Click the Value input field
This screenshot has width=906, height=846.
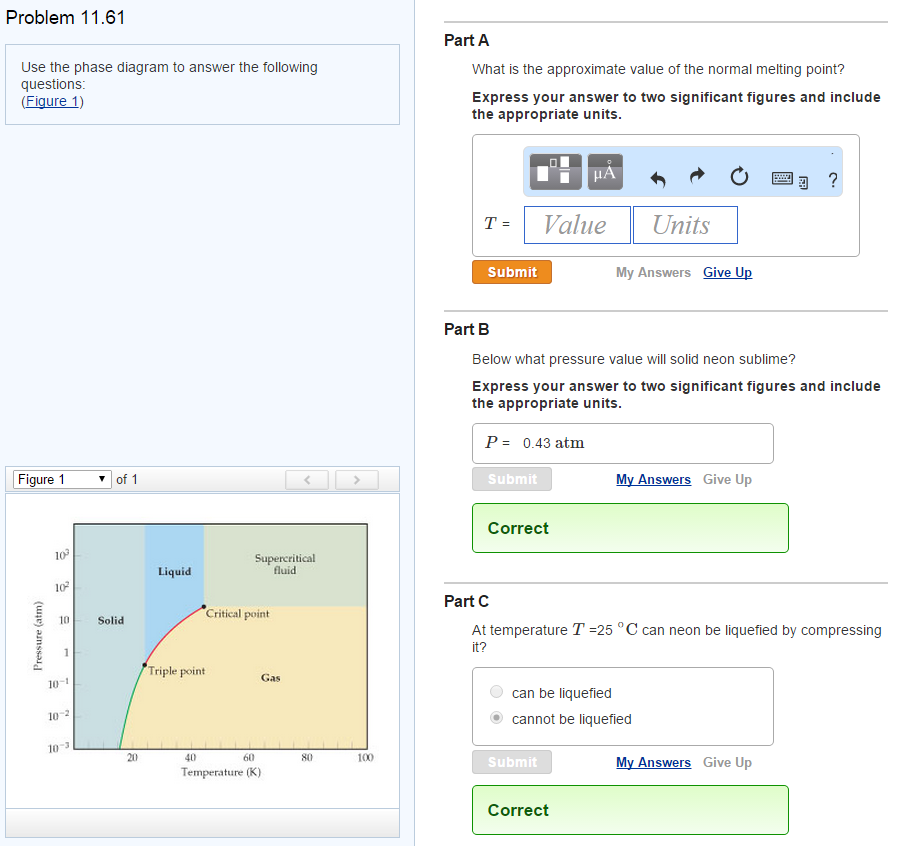(x=577, y=224)
